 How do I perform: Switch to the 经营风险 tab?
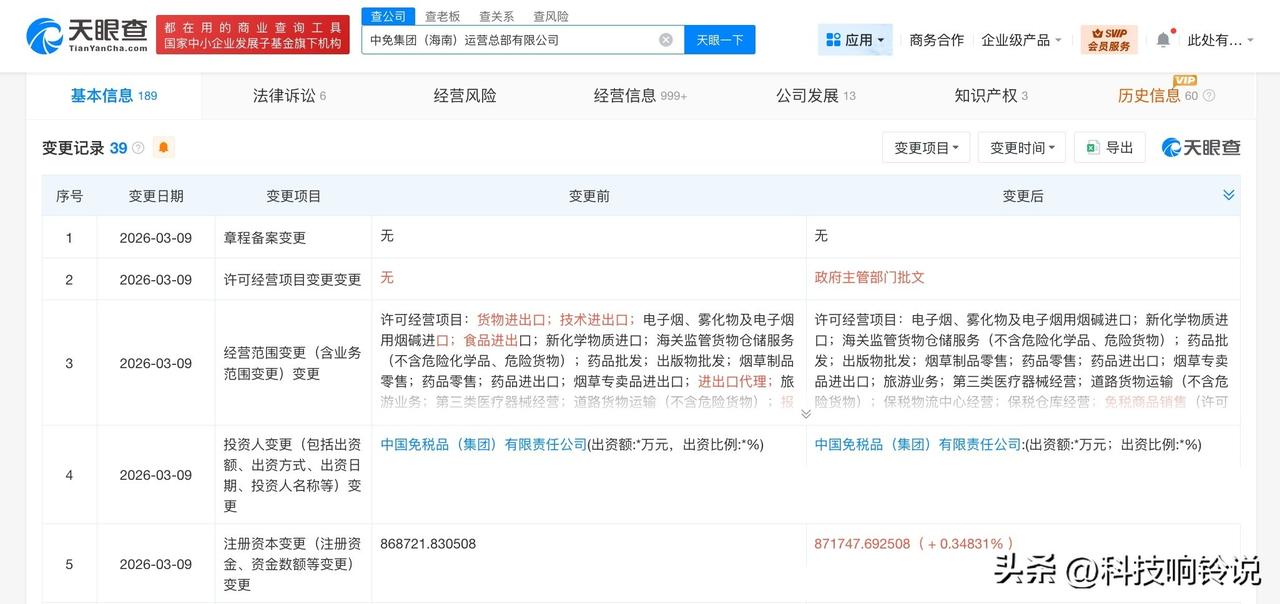click(x=465, y=96)
